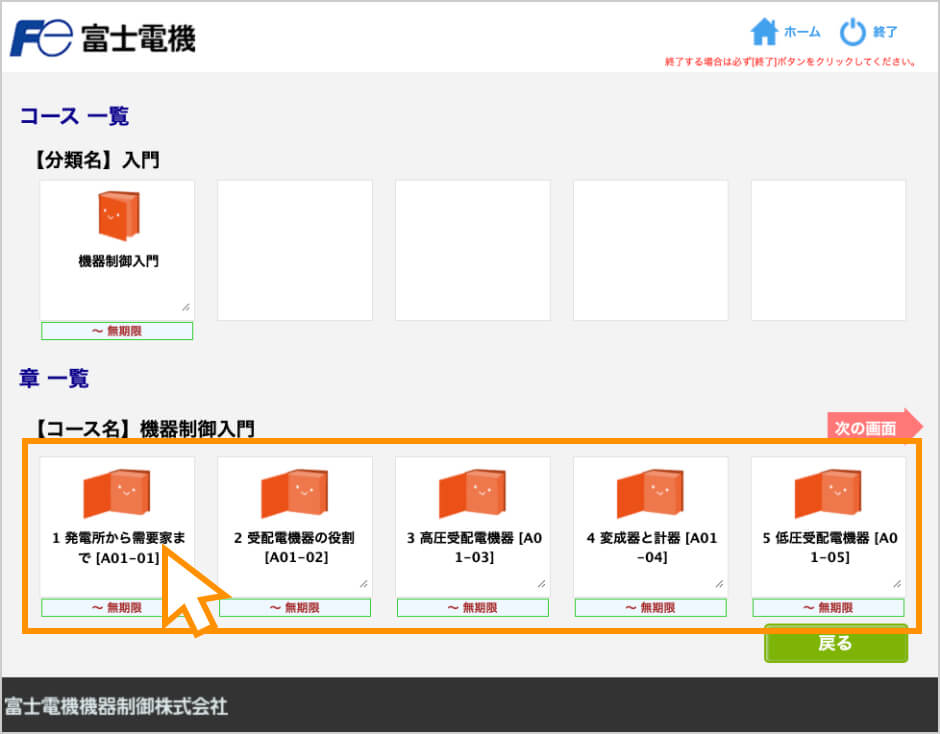Open chapter 3 高圧受配電機器 book icon
Viewport: 940px width, 734px height.
click(x=472, y=493)
